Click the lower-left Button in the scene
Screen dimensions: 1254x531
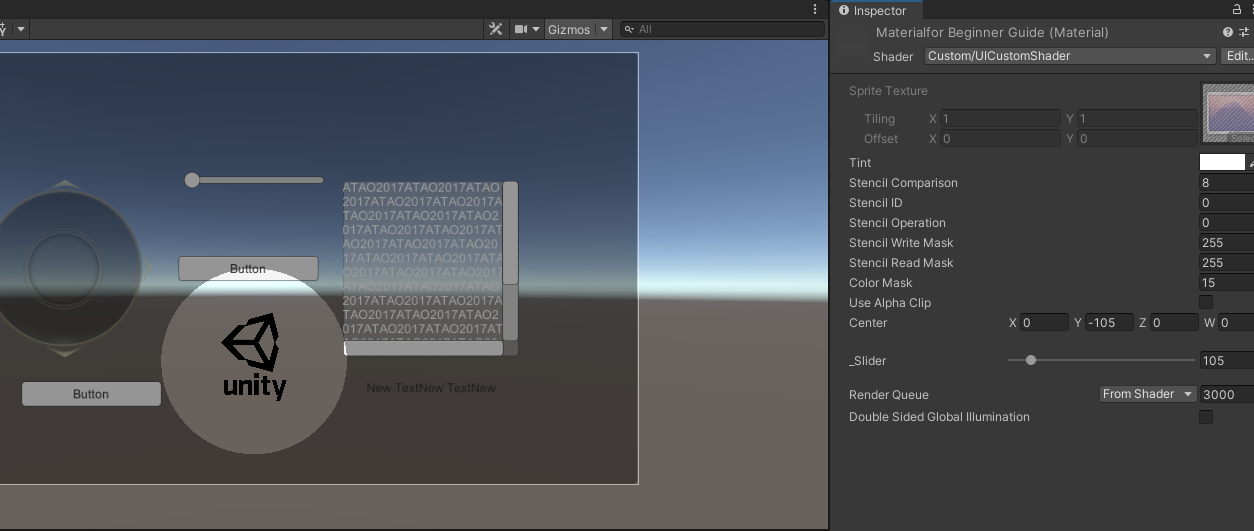(91, 394)
